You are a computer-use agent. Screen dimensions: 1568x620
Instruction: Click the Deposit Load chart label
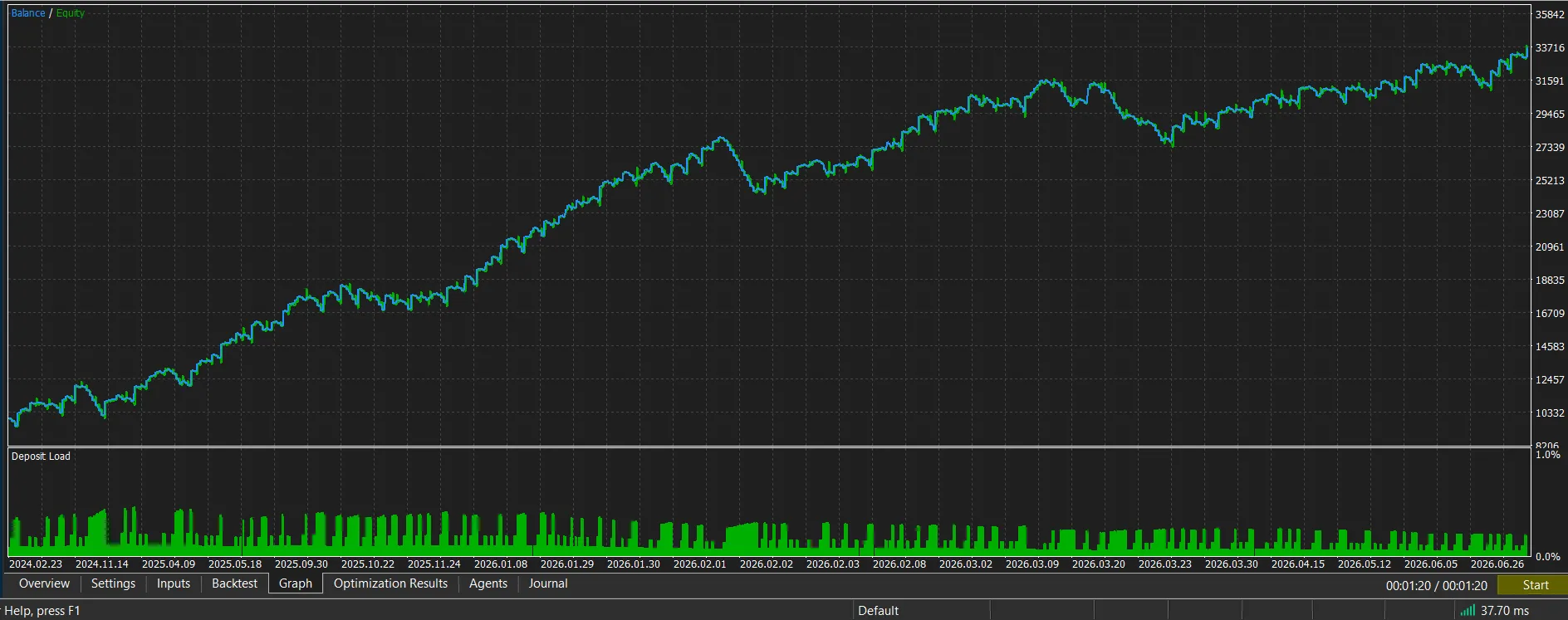pyautogui.click(x=41, y=456)
